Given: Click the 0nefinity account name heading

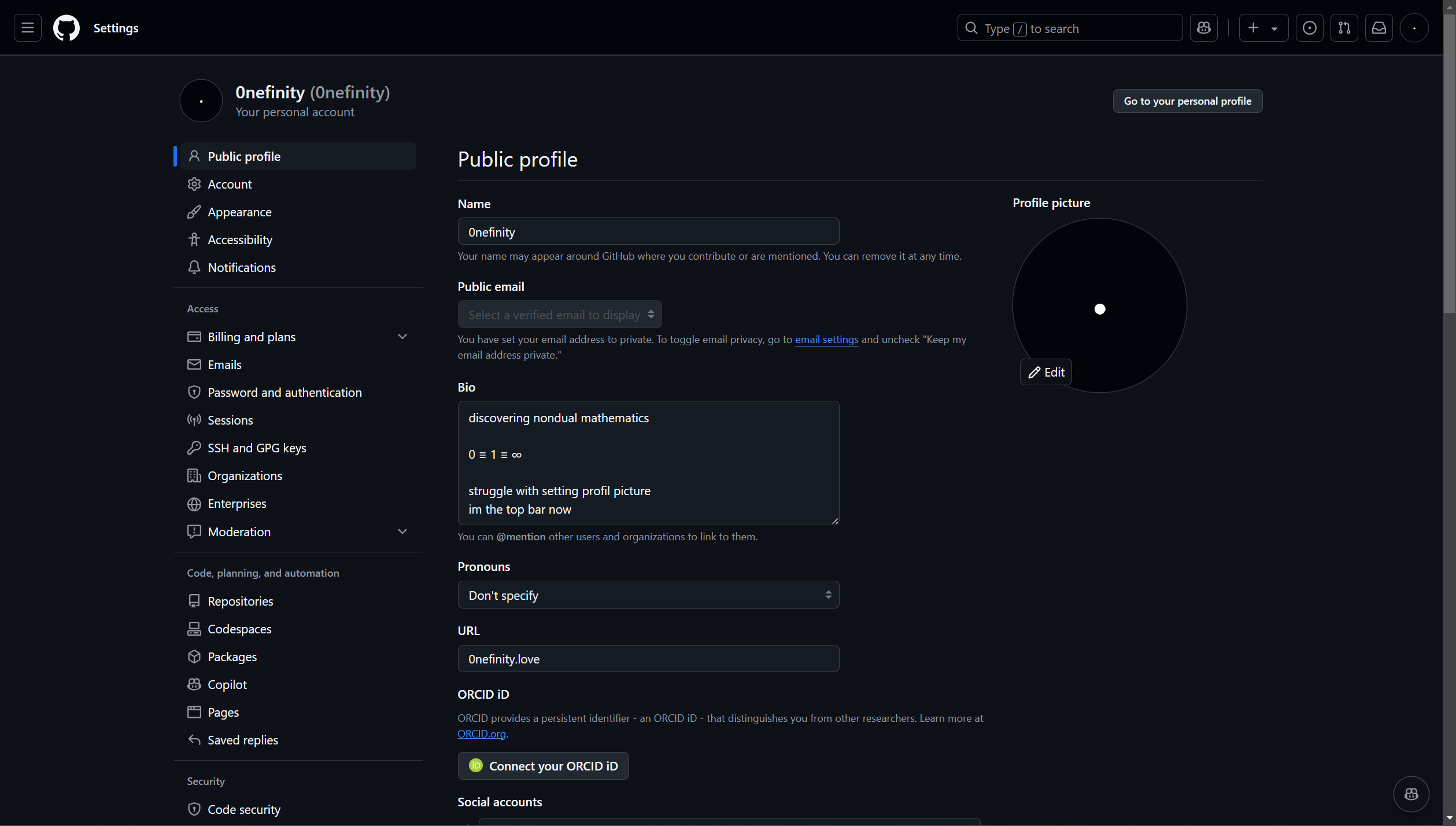Looking at the screenshot, I should tap(312, 92).
